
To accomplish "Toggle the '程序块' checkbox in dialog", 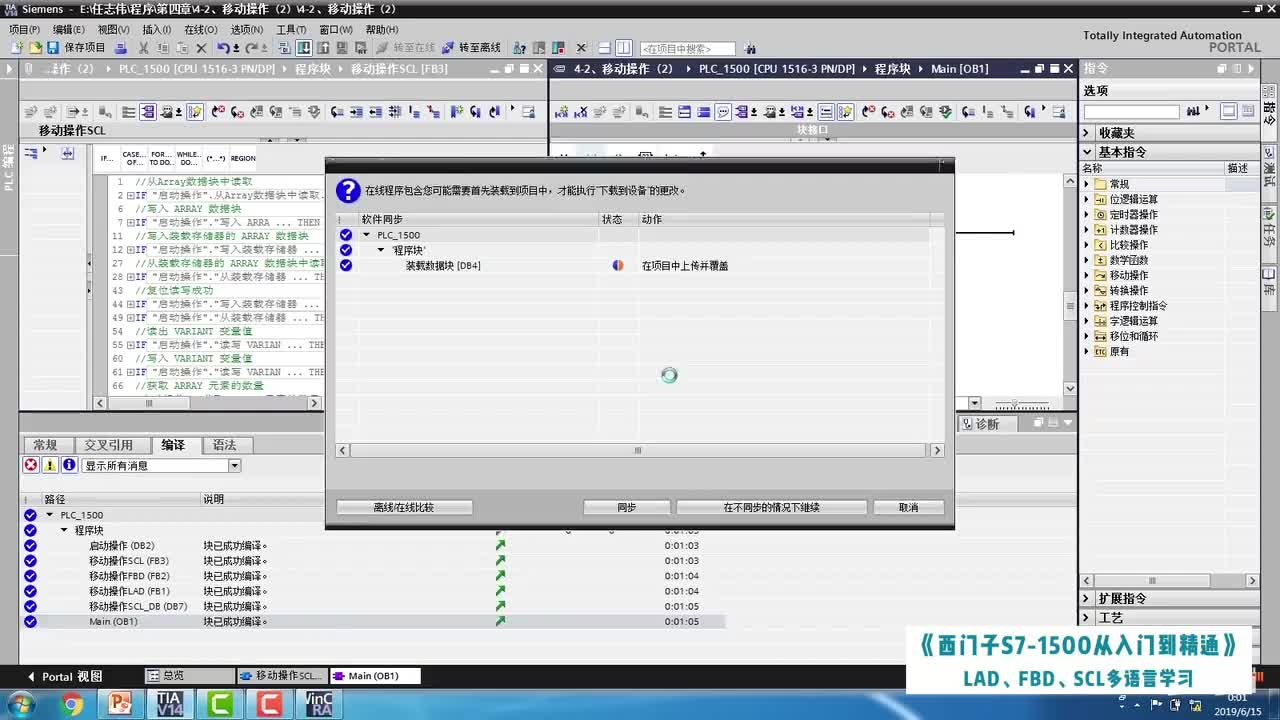I will [x=346, y=250].
